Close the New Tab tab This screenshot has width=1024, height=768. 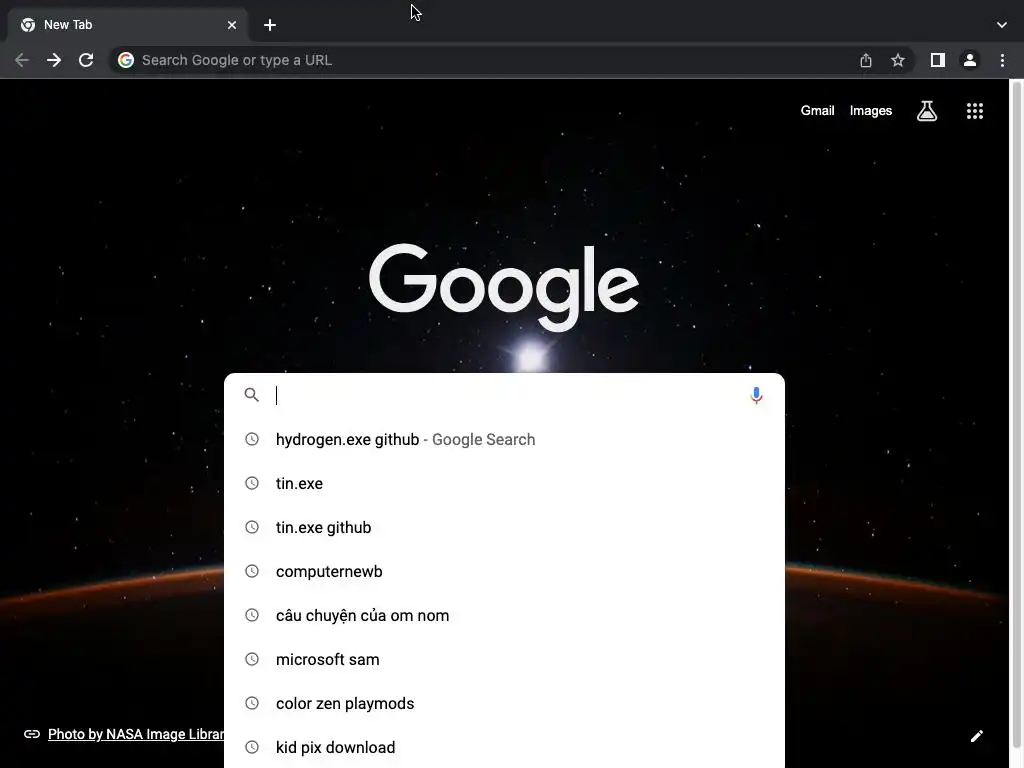[232, 25]
